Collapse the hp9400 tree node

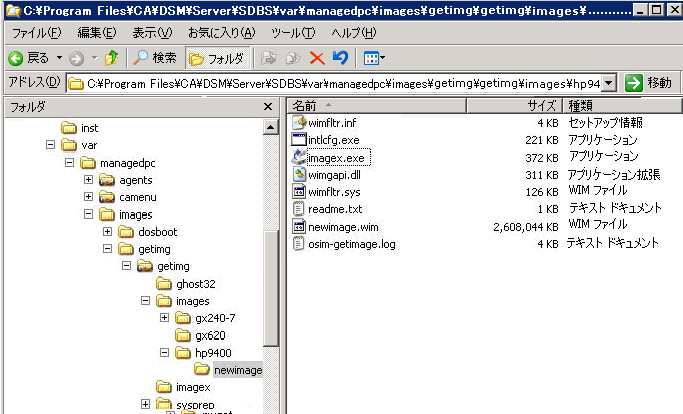click(x=164, y=352)
